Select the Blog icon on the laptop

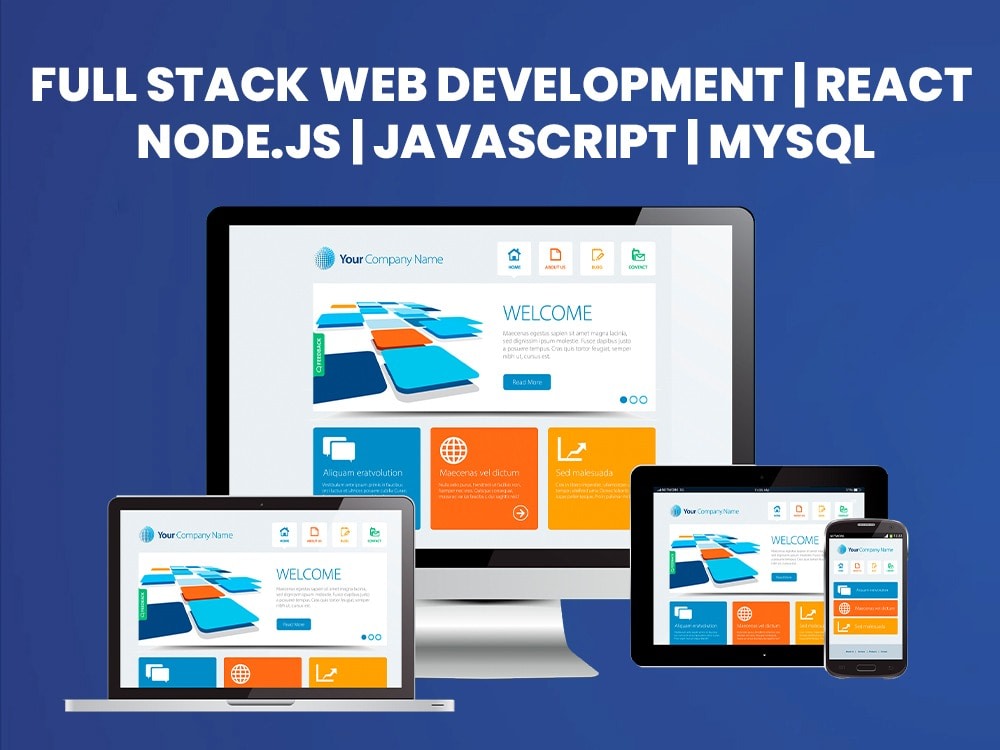point(344,534)
